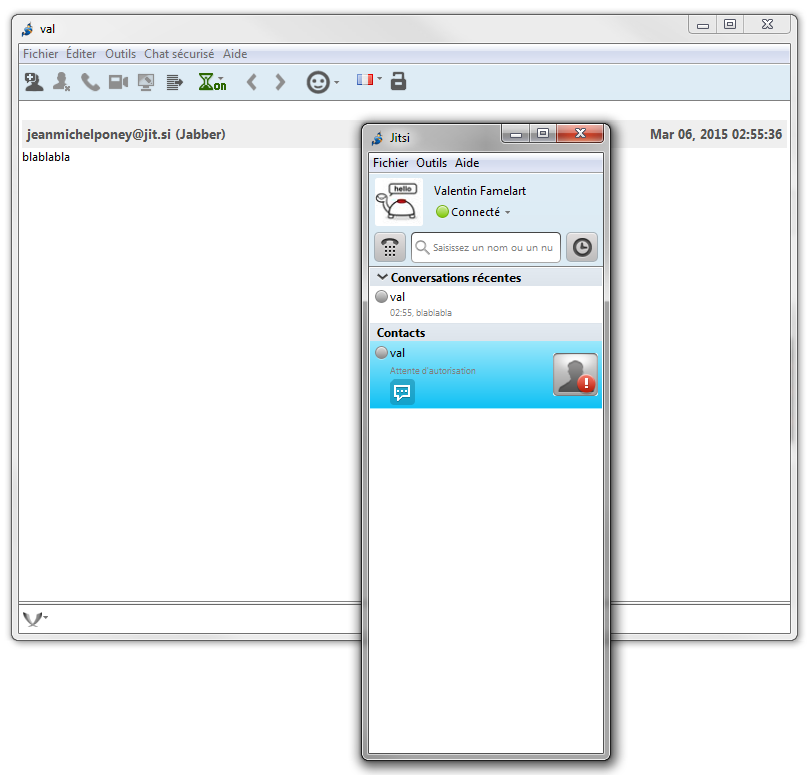This screenshot has width=809, height=775.
Task: Click the val contact name in Contacts
Action: 397,353
